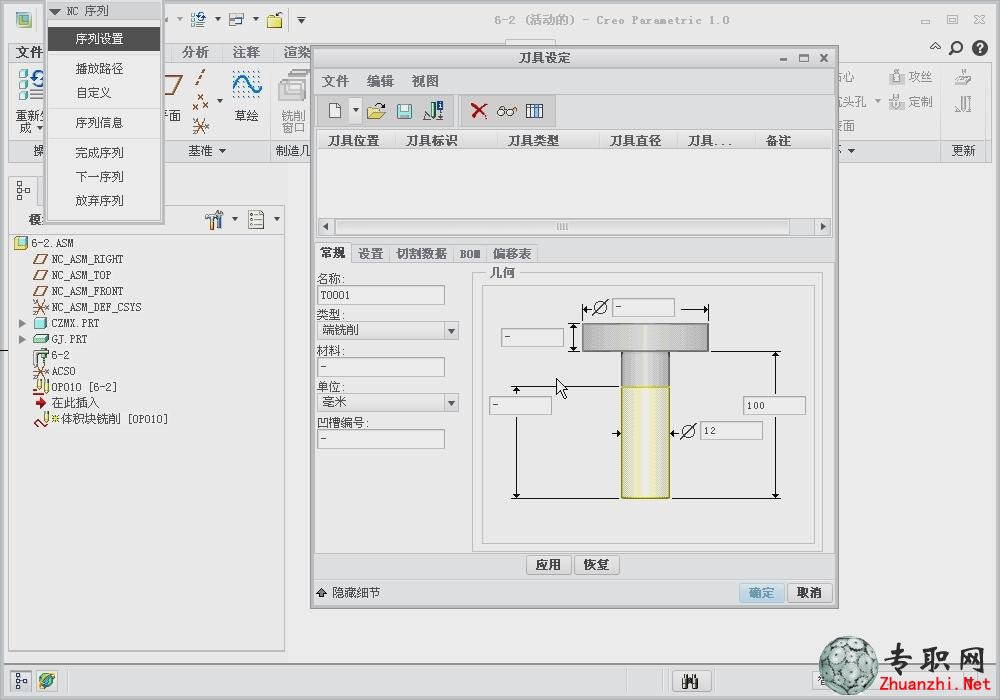
Task: Open 编辑 menu in tool dialog
Action: pyautogui.click(x=380, y=81)
